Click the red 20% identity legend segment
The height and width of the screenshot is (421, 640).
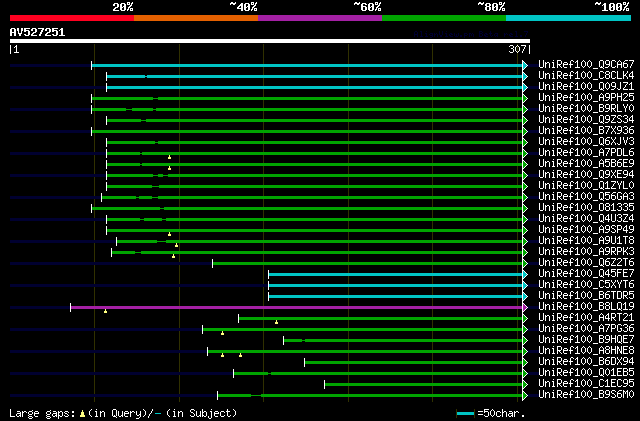pyautogui.click(x=72, y=18)
